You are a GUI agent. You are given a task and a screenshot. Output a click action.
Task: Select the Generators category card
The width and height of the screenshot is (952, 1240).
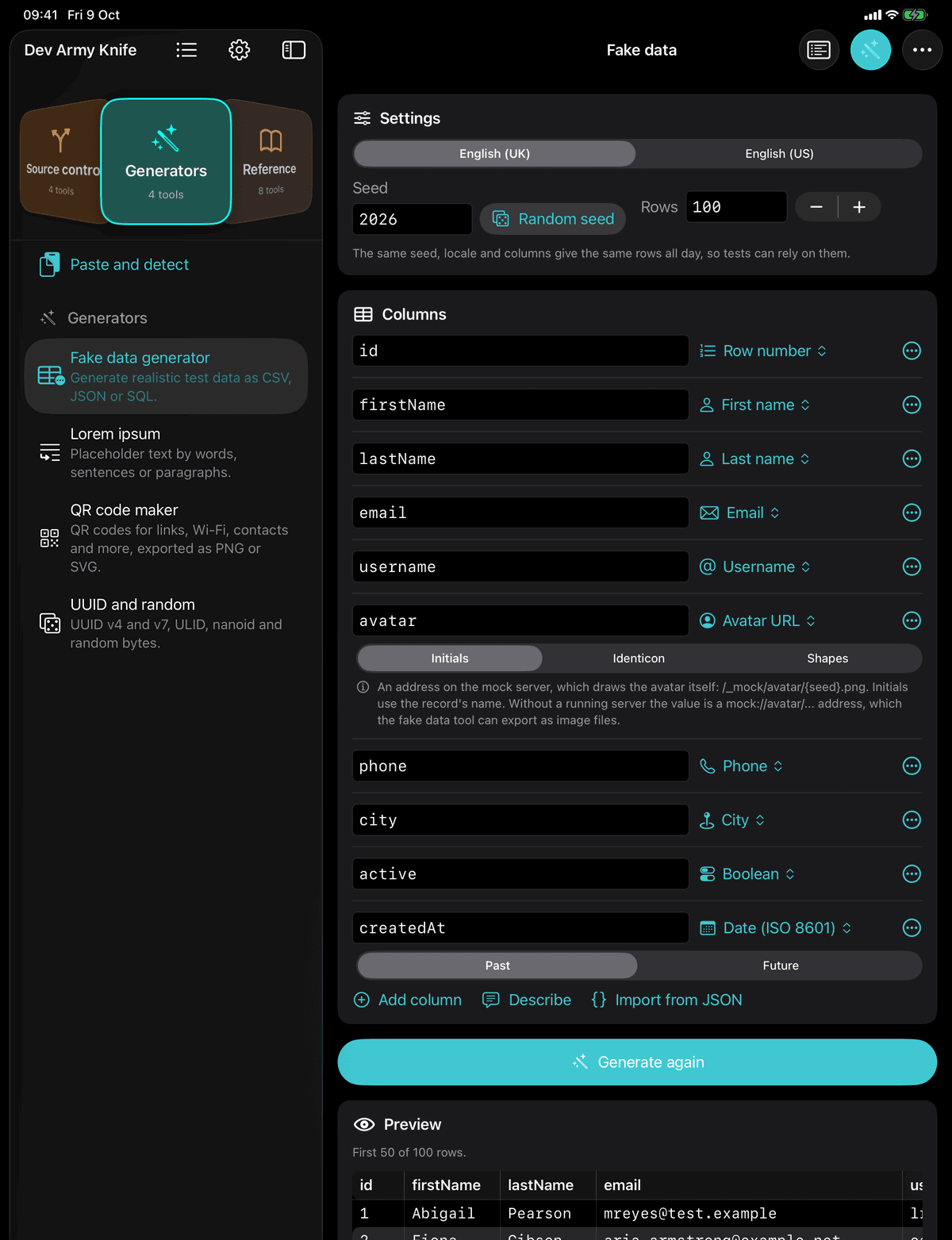(166, 162)
